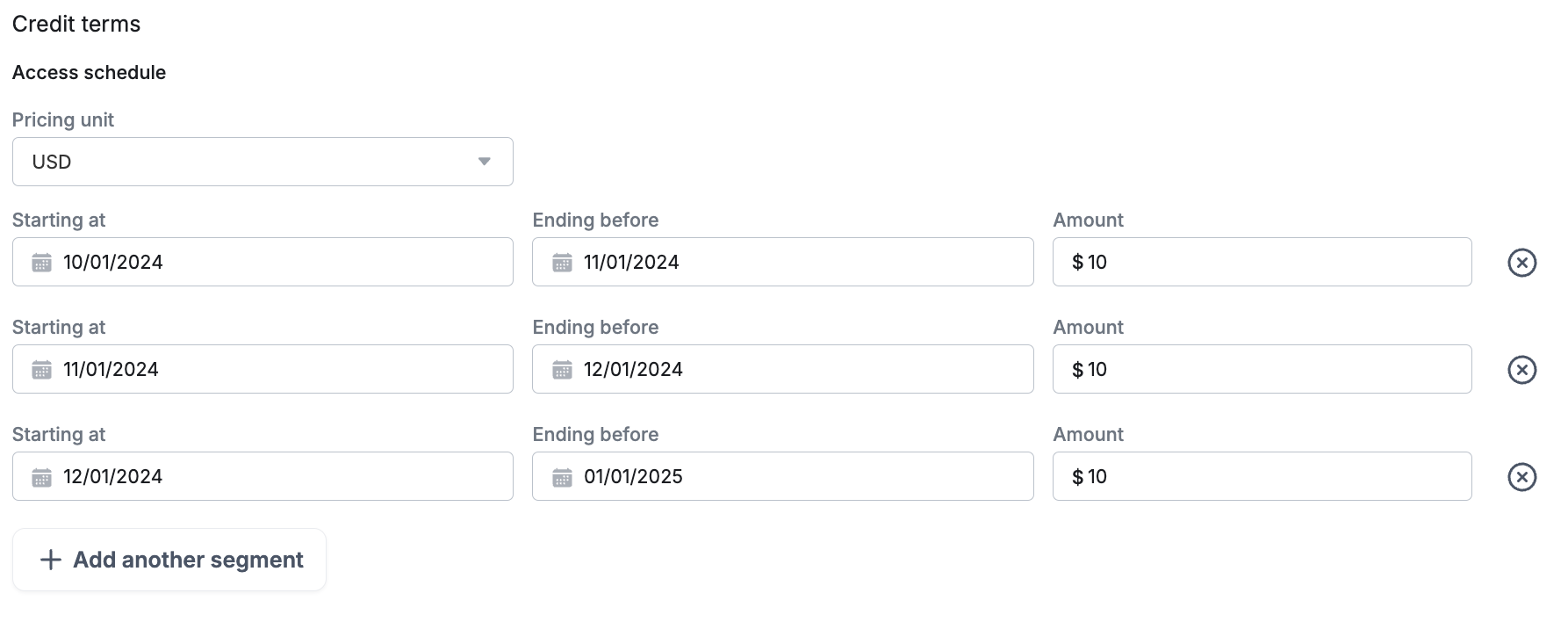1568x622 pixels.
Task: Add another segment to the schedule
Action: (169, 560)
